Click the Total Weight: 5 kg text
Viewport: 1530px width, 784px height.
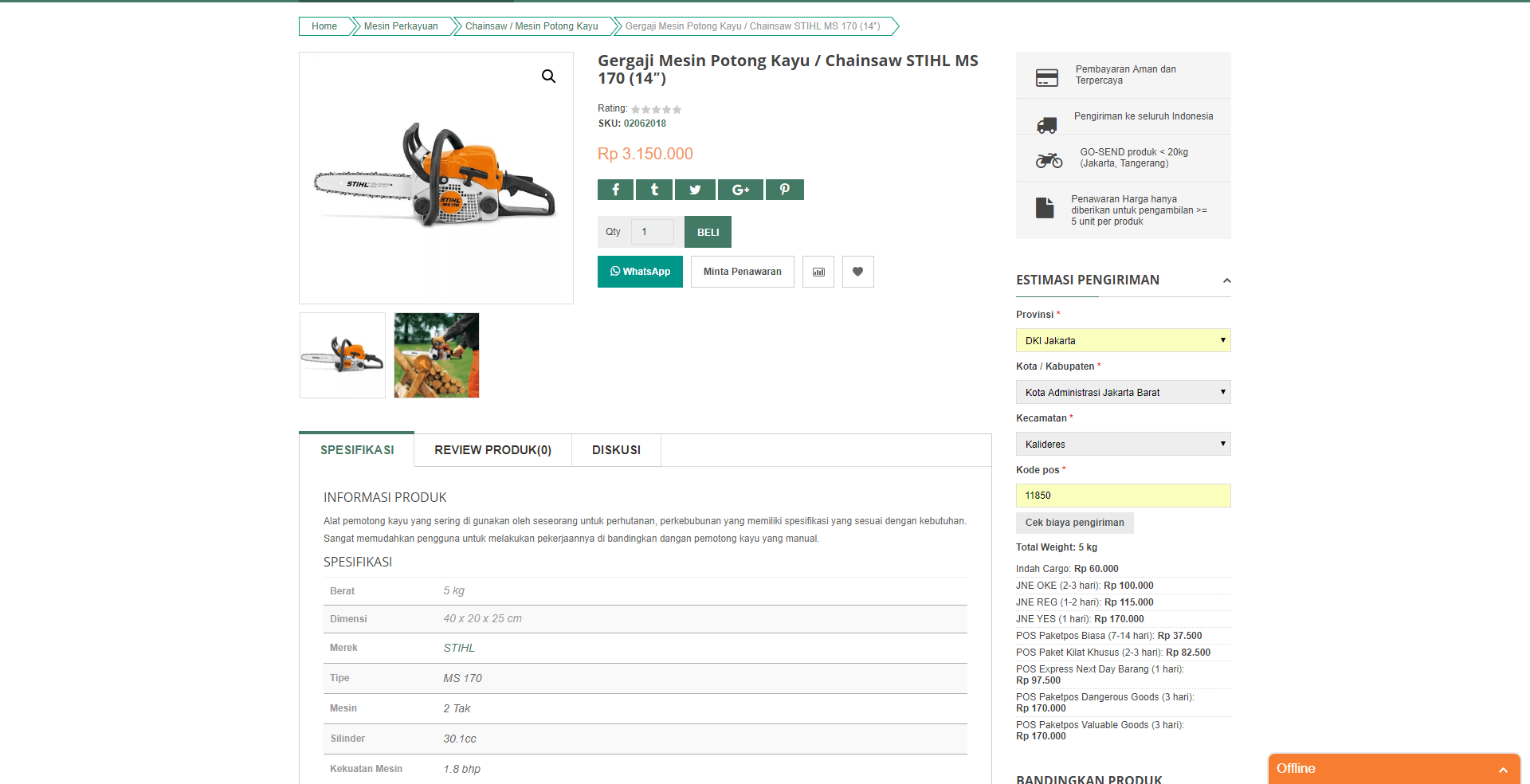tap(1057, 547)
